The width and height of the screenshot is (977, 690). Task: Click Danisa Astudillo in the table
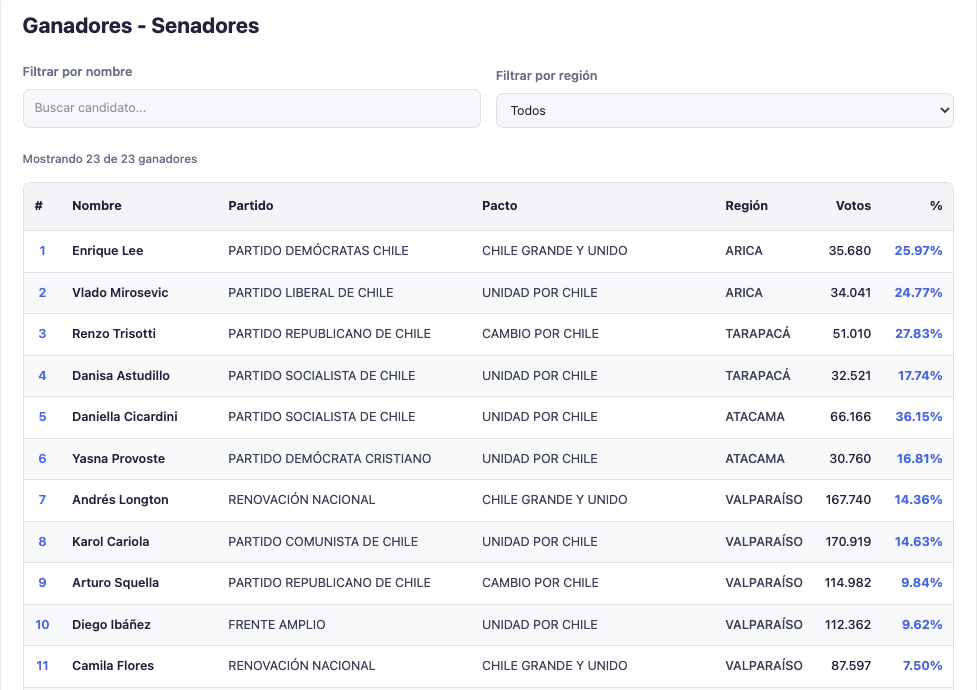coord(121,376)
